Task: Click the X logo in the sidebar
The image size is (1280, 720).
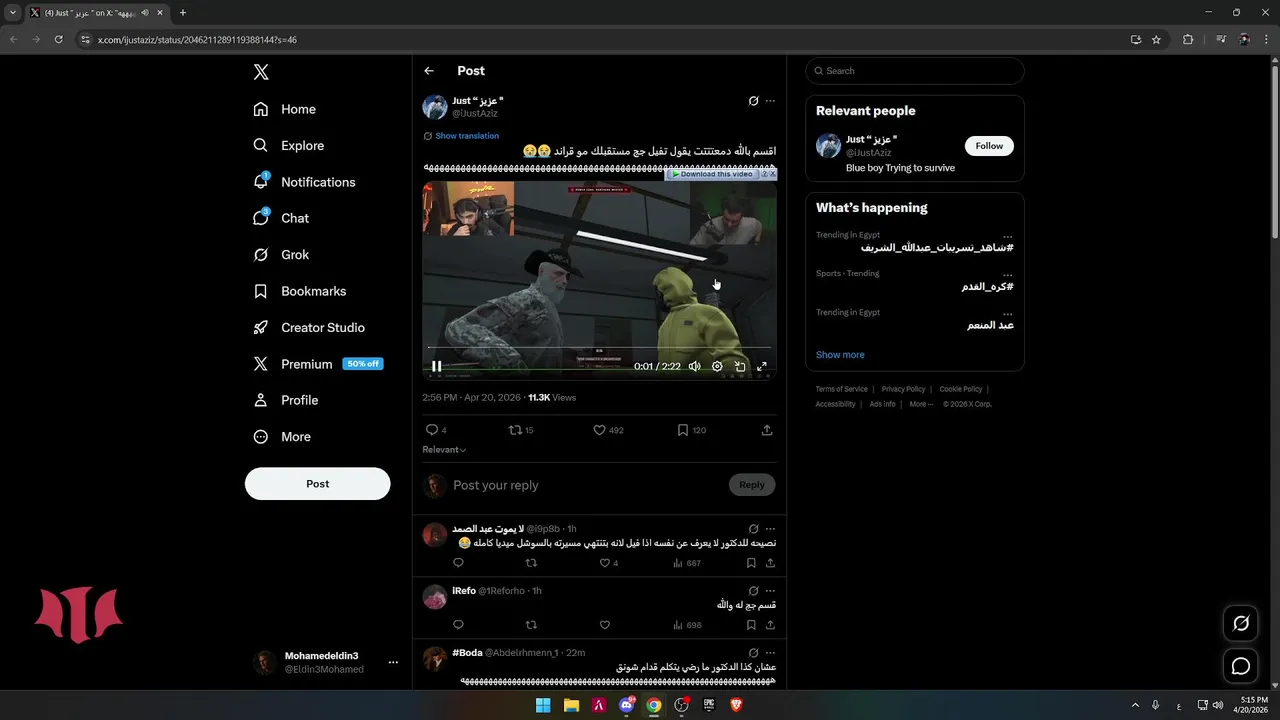Action: [261, 72]
